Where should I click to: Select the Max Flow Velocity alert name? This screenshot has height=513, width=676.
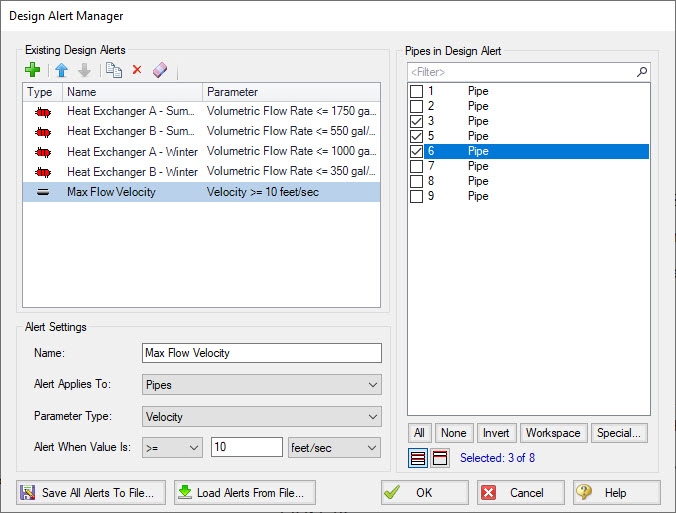tap(111, 192)
